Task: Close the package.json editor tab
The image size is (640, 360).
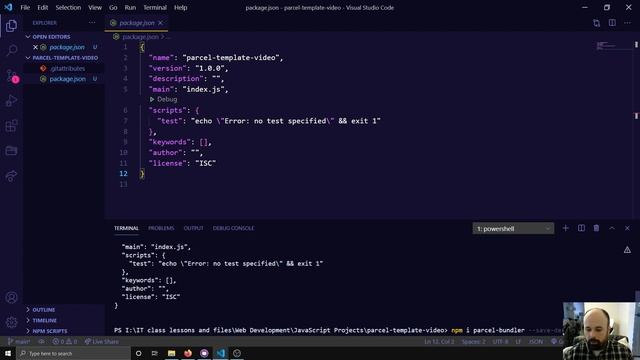Action: 160,23
